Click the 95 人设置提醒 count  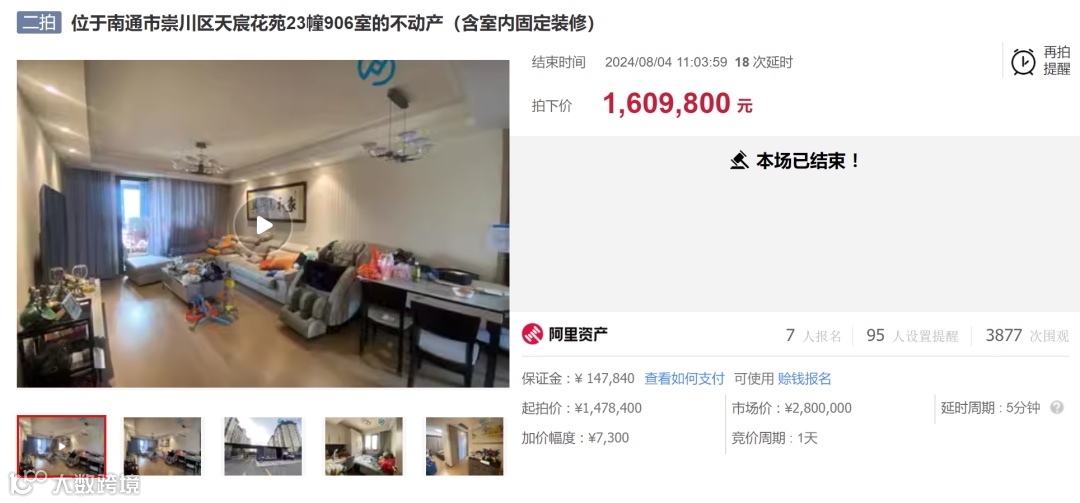click(x=912, y=336)
